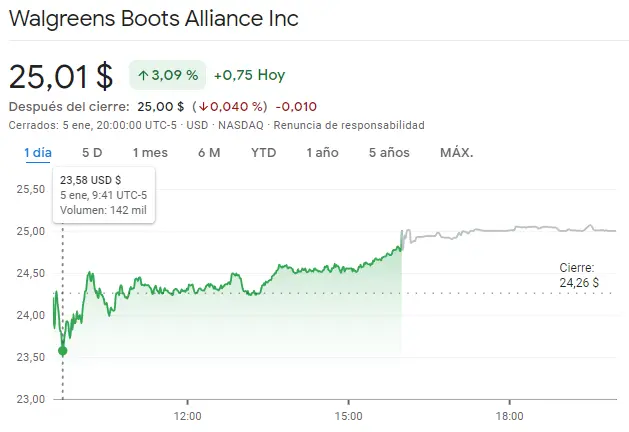
Task: Select the 5 años range tab
Action: pos(389,152)
